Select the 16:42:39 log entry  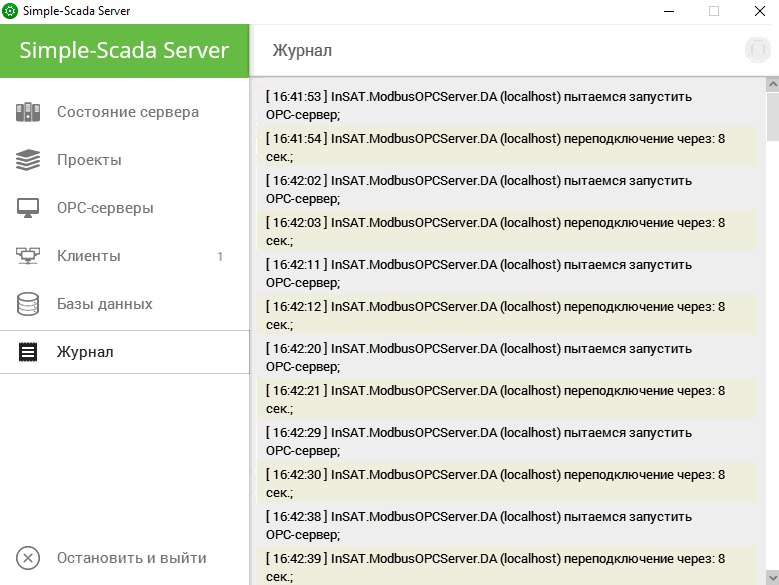tap(507, 566)
